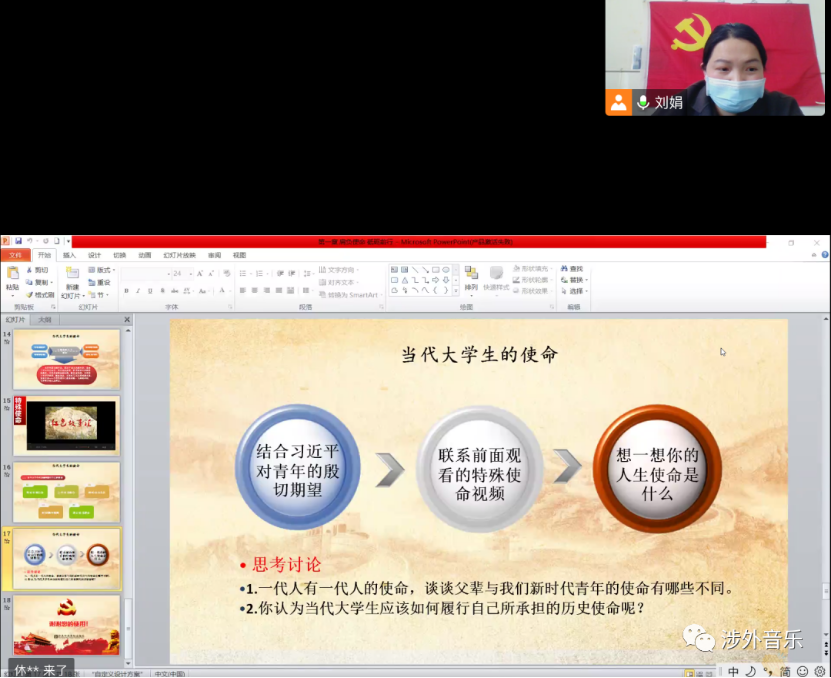
Task: Expand the Replace (替换) dropdown arrow
Action: click(588, 280)
